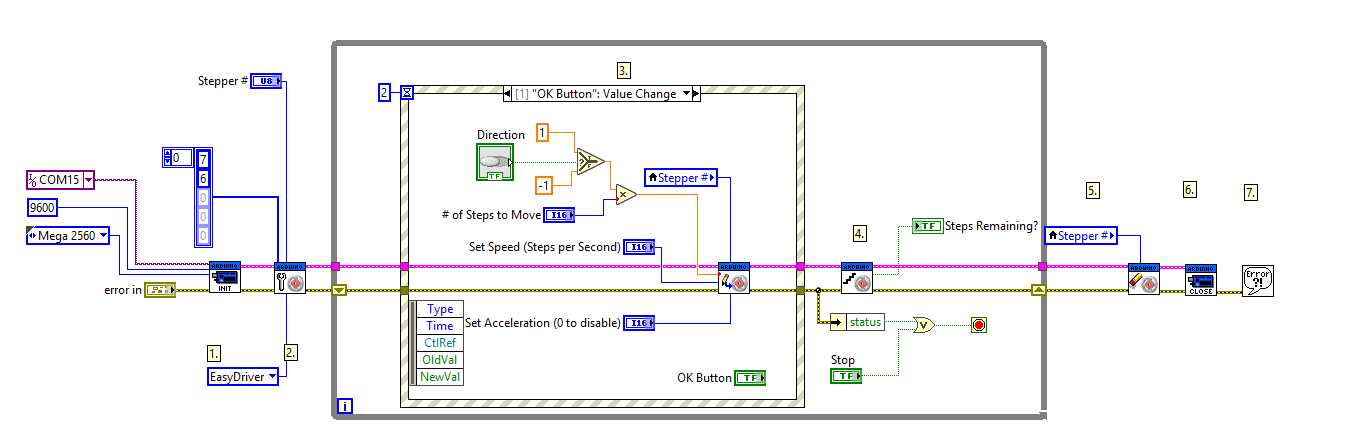Click the OK Button boolean terminal

pyautogui.click(x=750, y=377)
